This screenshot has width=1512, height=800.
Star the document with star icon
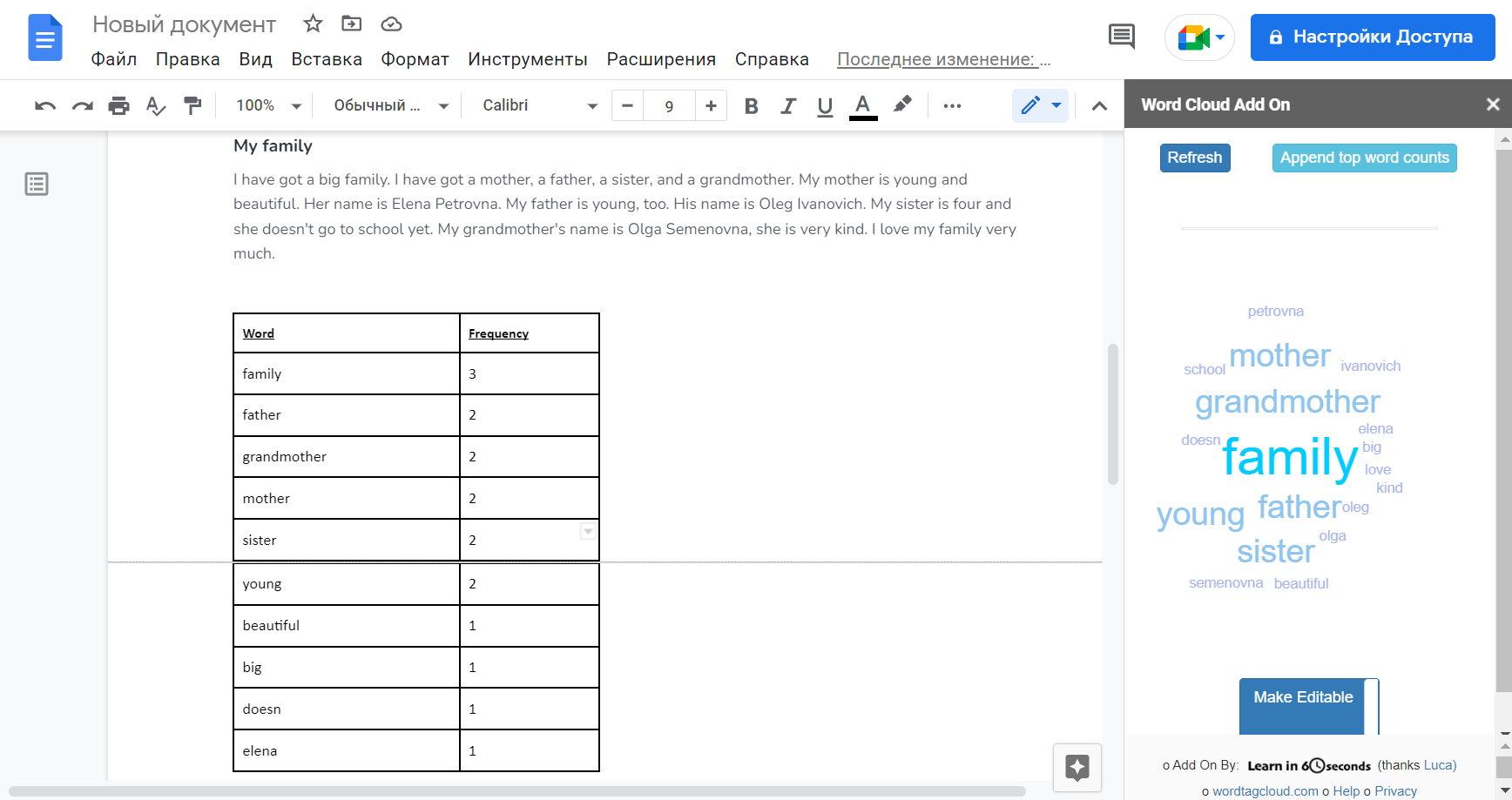point(314,24)
